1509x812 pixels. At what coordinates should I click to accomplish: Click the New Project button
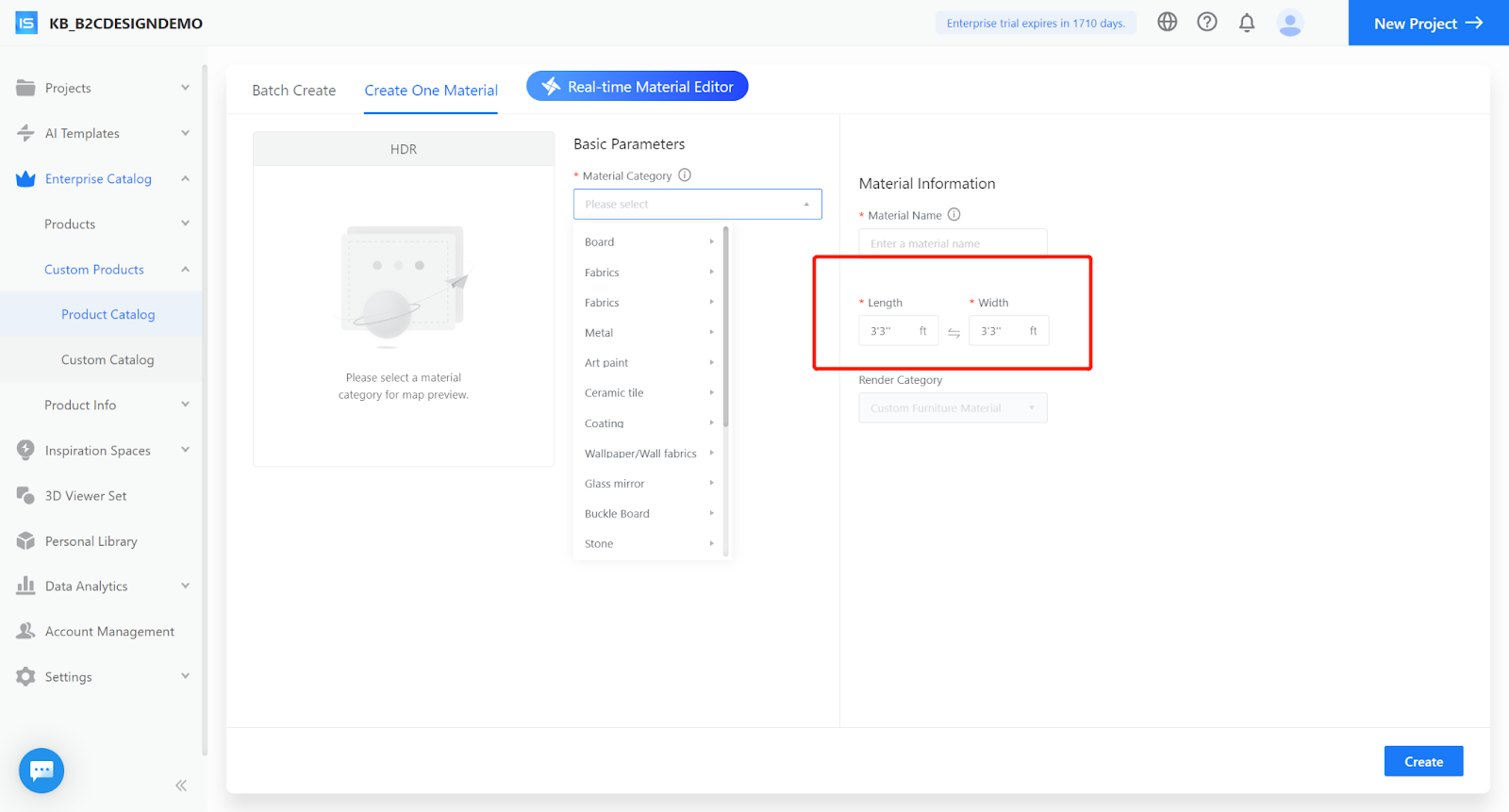(1427, 24)
